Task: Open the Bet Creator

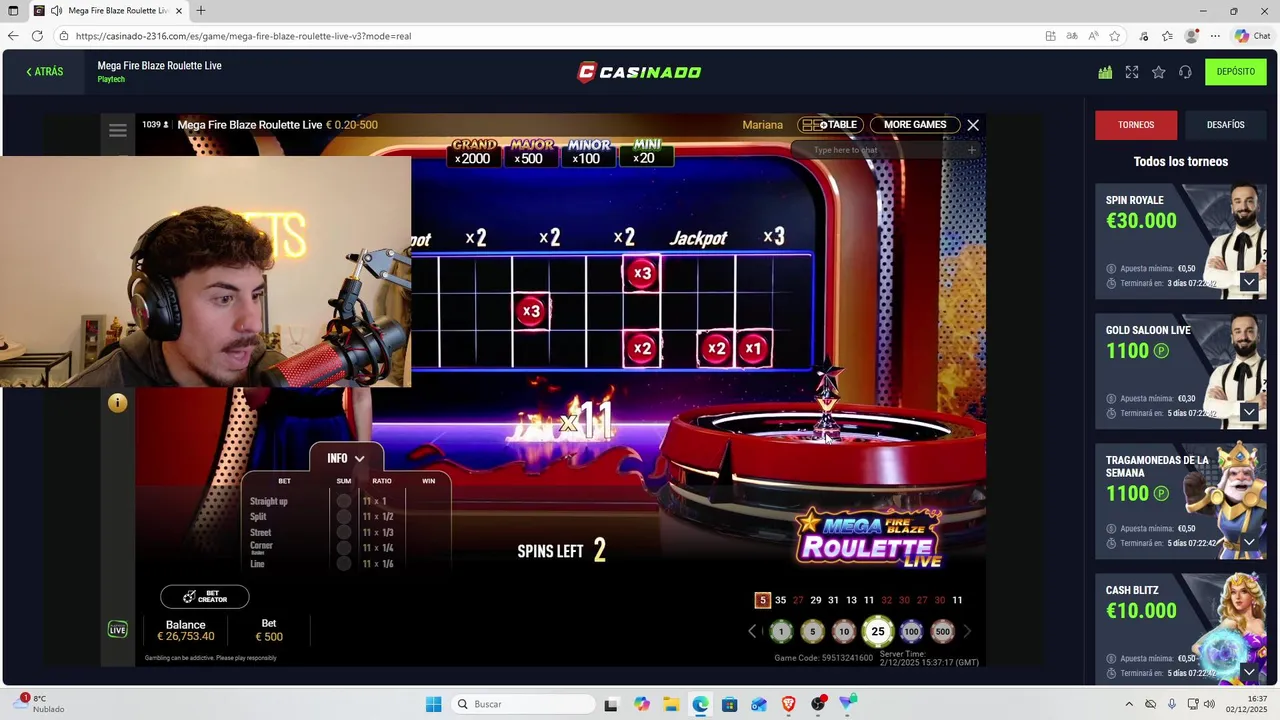Action: [x=205, y=597]
